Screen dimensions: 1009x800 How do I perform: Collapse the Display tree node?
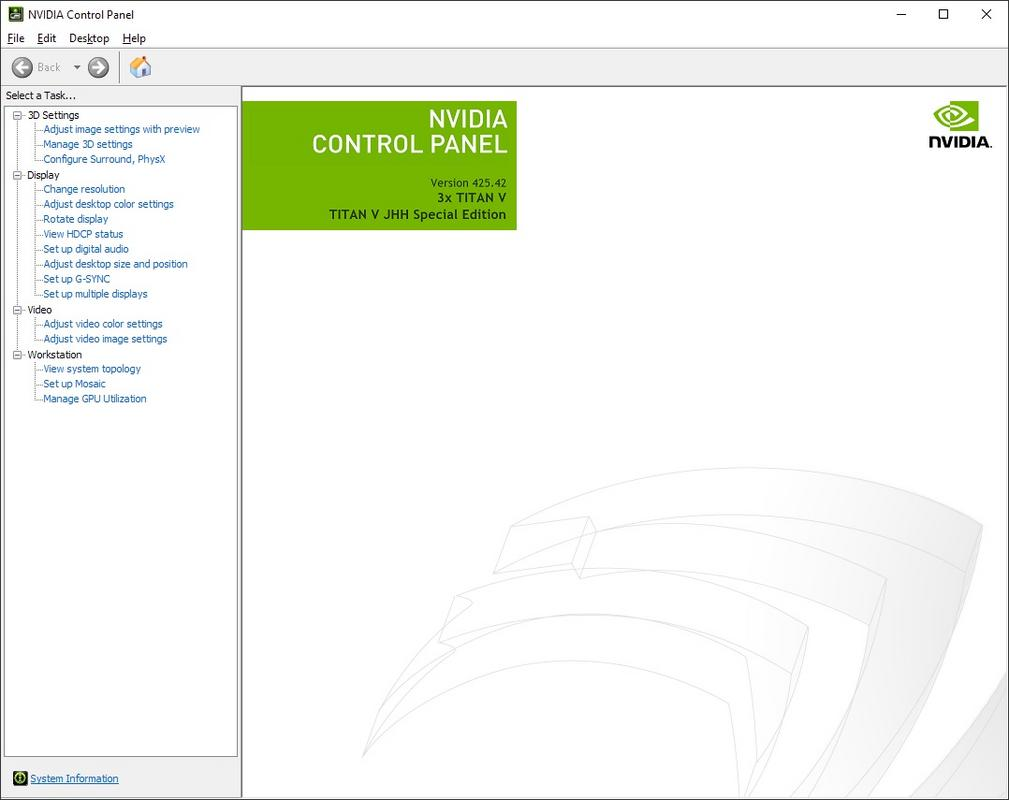pos(17,175)
